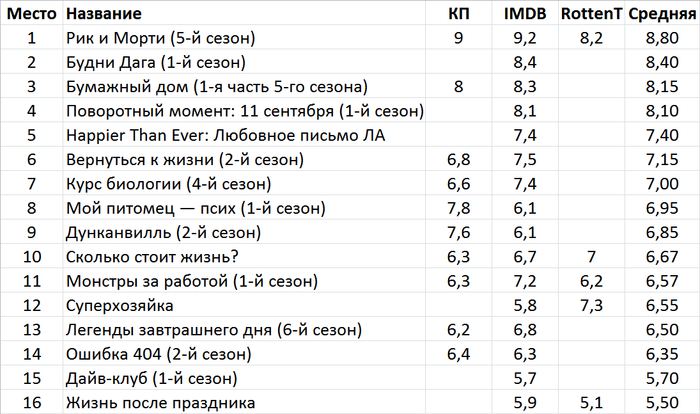The height and width of the screenshot is (414, 700).
Task: Click the "Место" column header
Action: [x=31, y=15]
